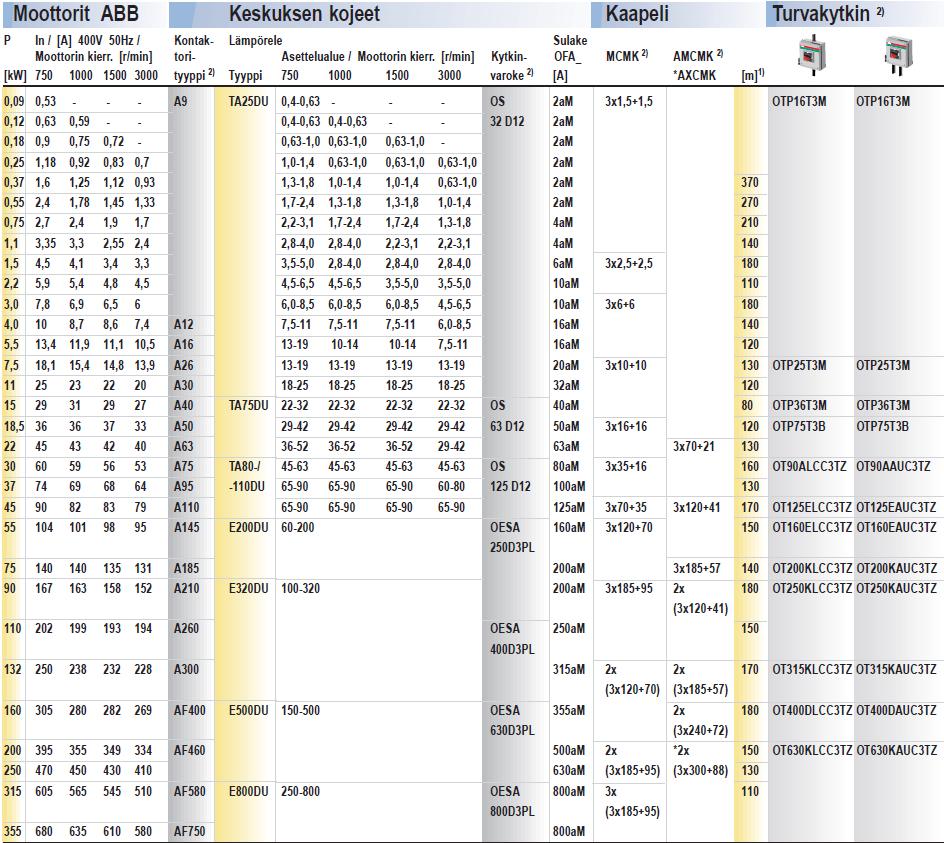Image resolution: width=944 pixels, height=843 pixels.
Task: Select the setting range '60-200'
Action: tap(298, 527)
